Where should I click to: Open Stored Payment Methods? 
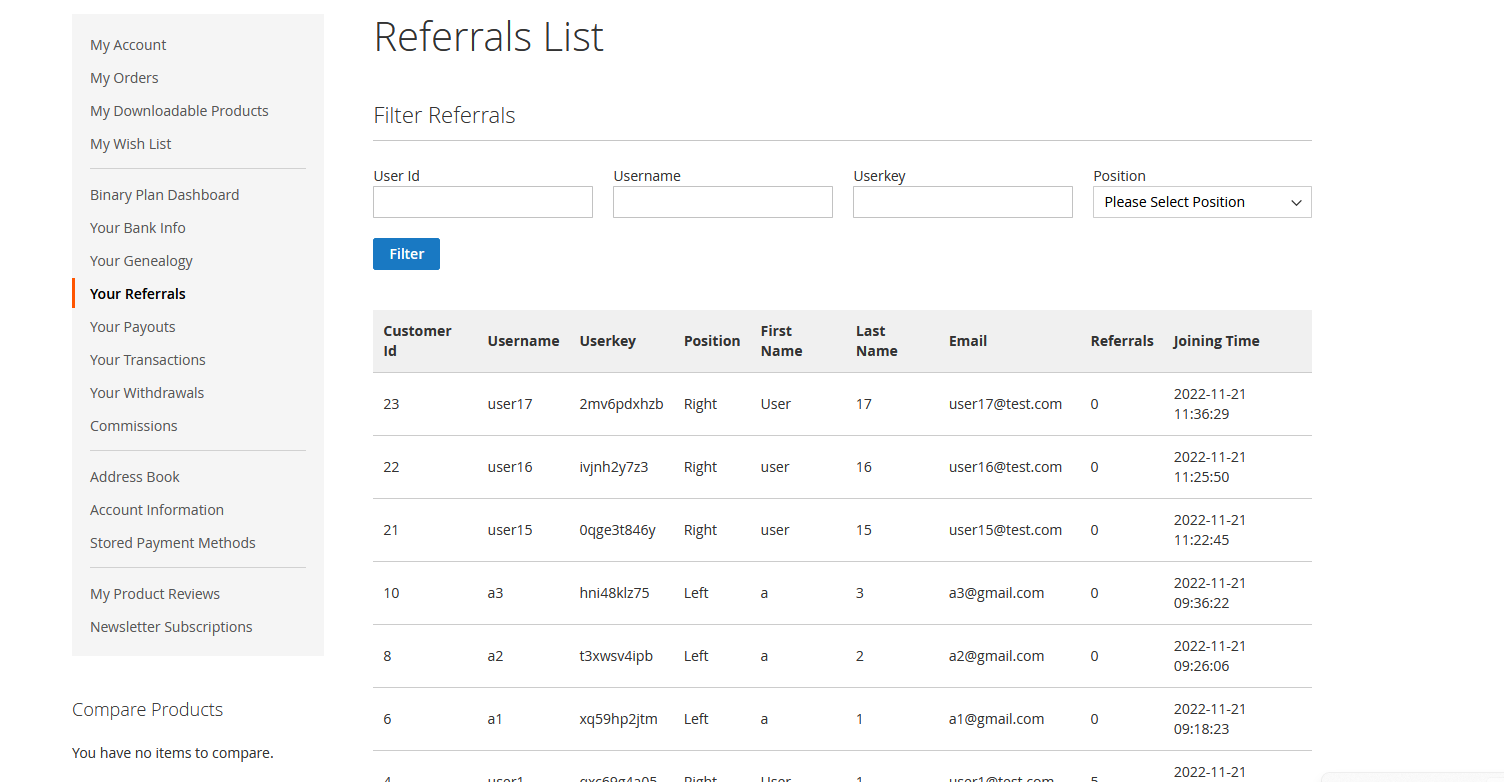[173, 543]
